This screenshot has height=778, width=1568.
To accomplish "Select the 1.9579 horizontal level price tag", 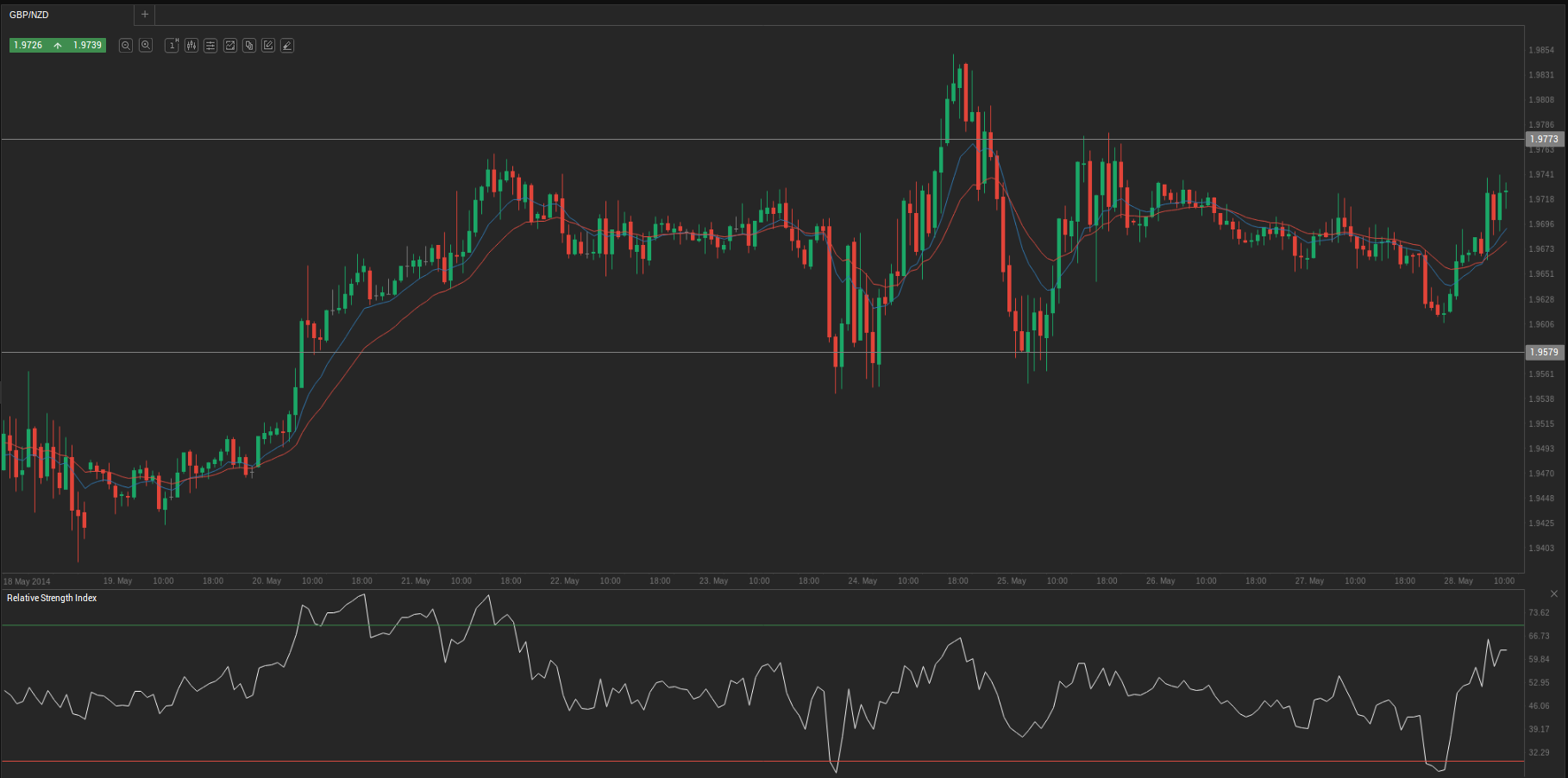I will 1544,352.
